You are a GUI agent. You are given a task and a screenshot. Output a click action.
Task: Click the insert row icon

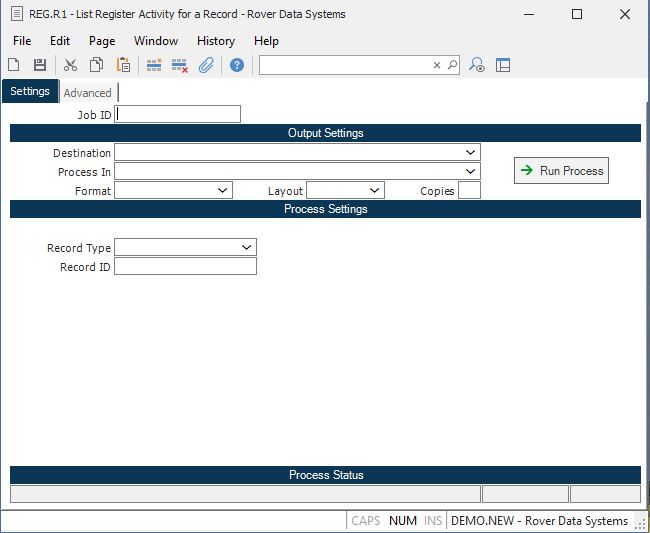pos(154,65)
